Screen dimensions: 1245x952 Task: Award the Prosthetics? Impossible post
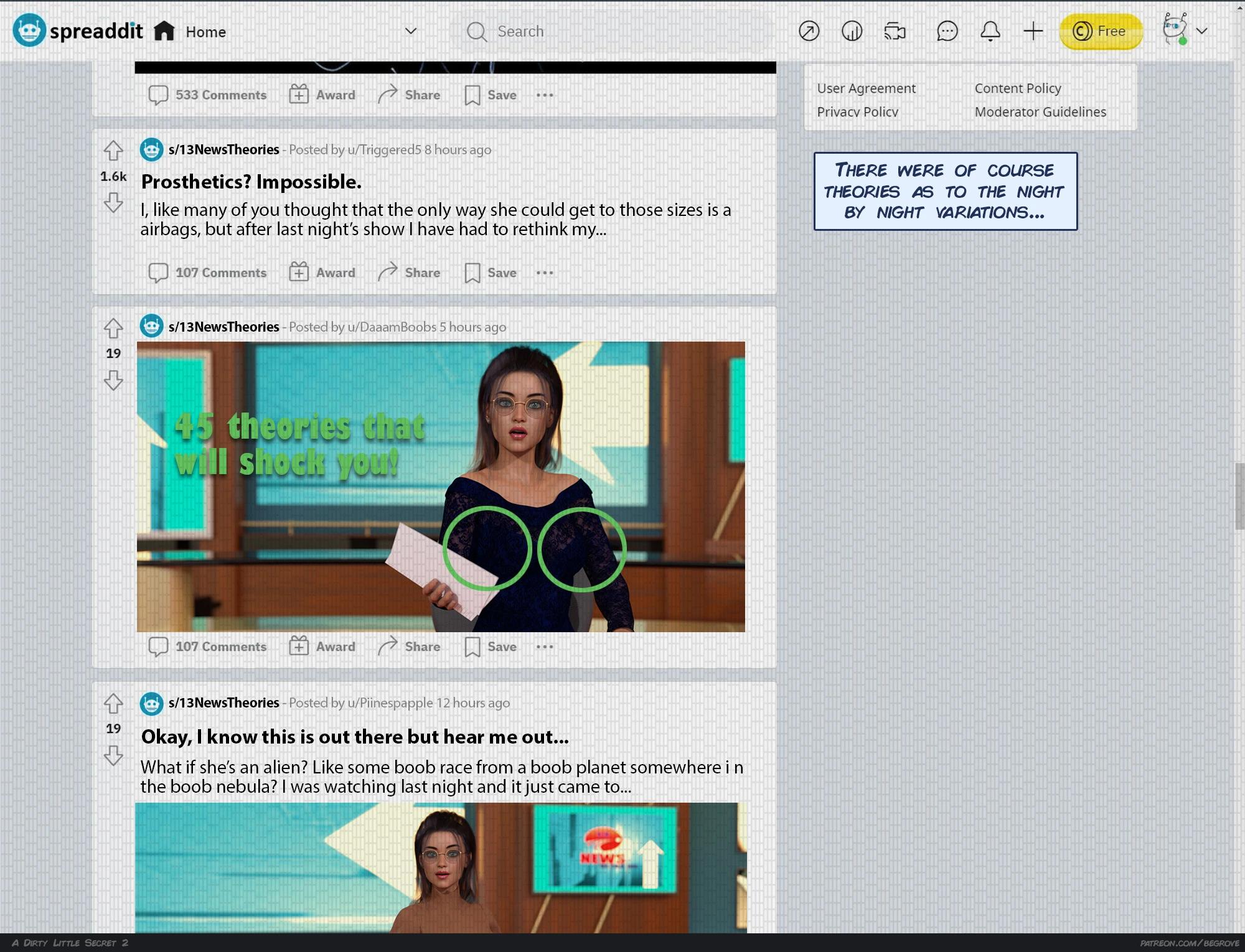[x=322, y=273]
